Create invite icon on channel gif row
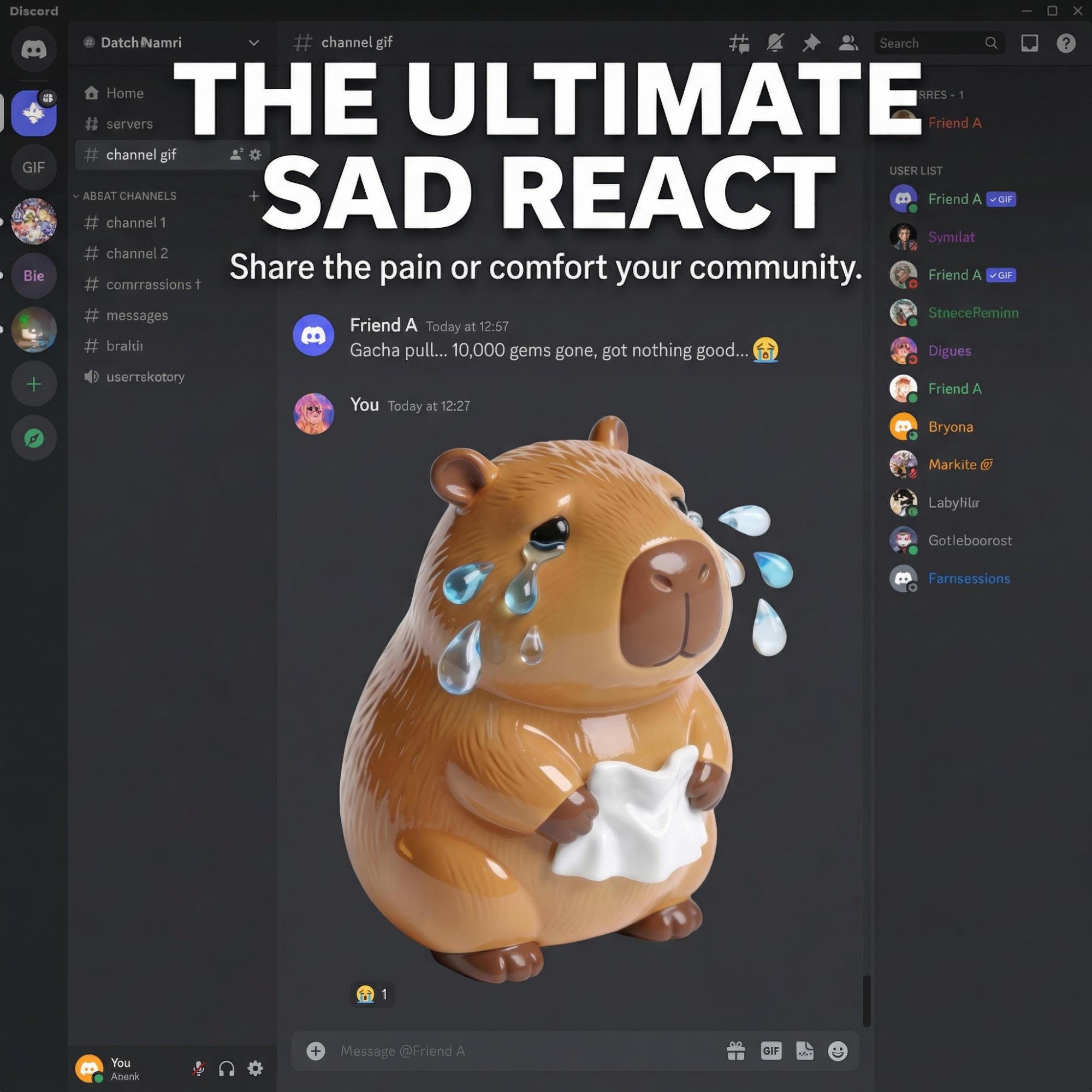The image size is (1092, 1092). point(236,155)
